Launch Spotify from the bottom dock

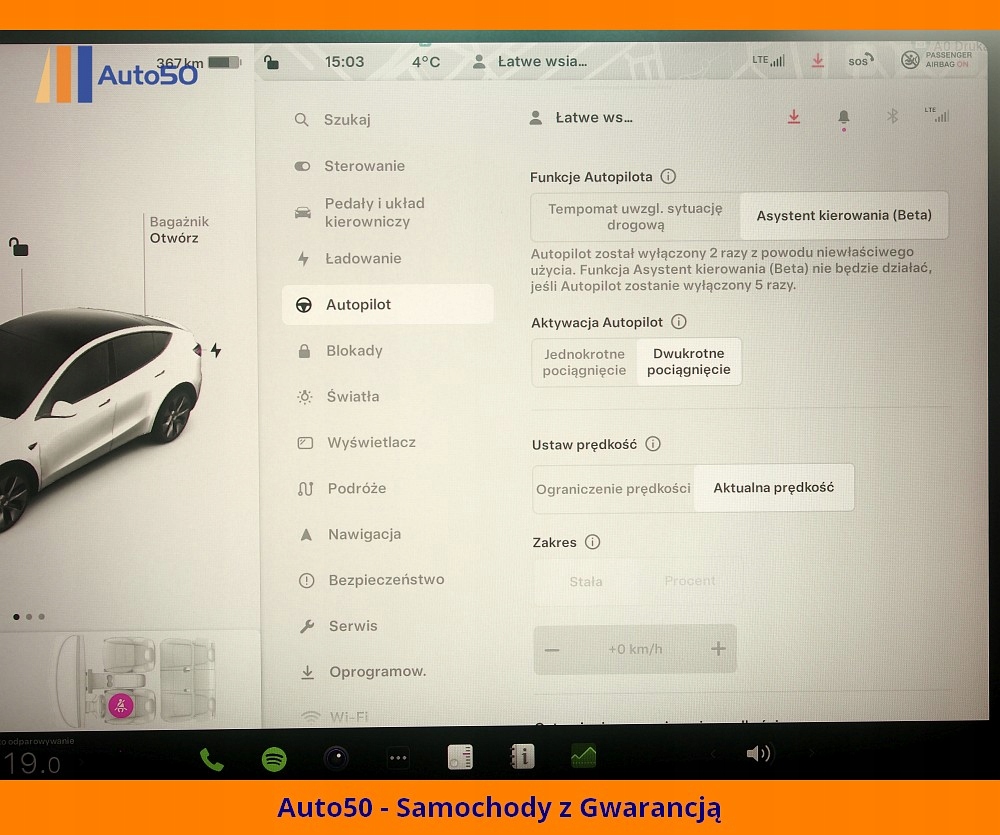[274, 759]
